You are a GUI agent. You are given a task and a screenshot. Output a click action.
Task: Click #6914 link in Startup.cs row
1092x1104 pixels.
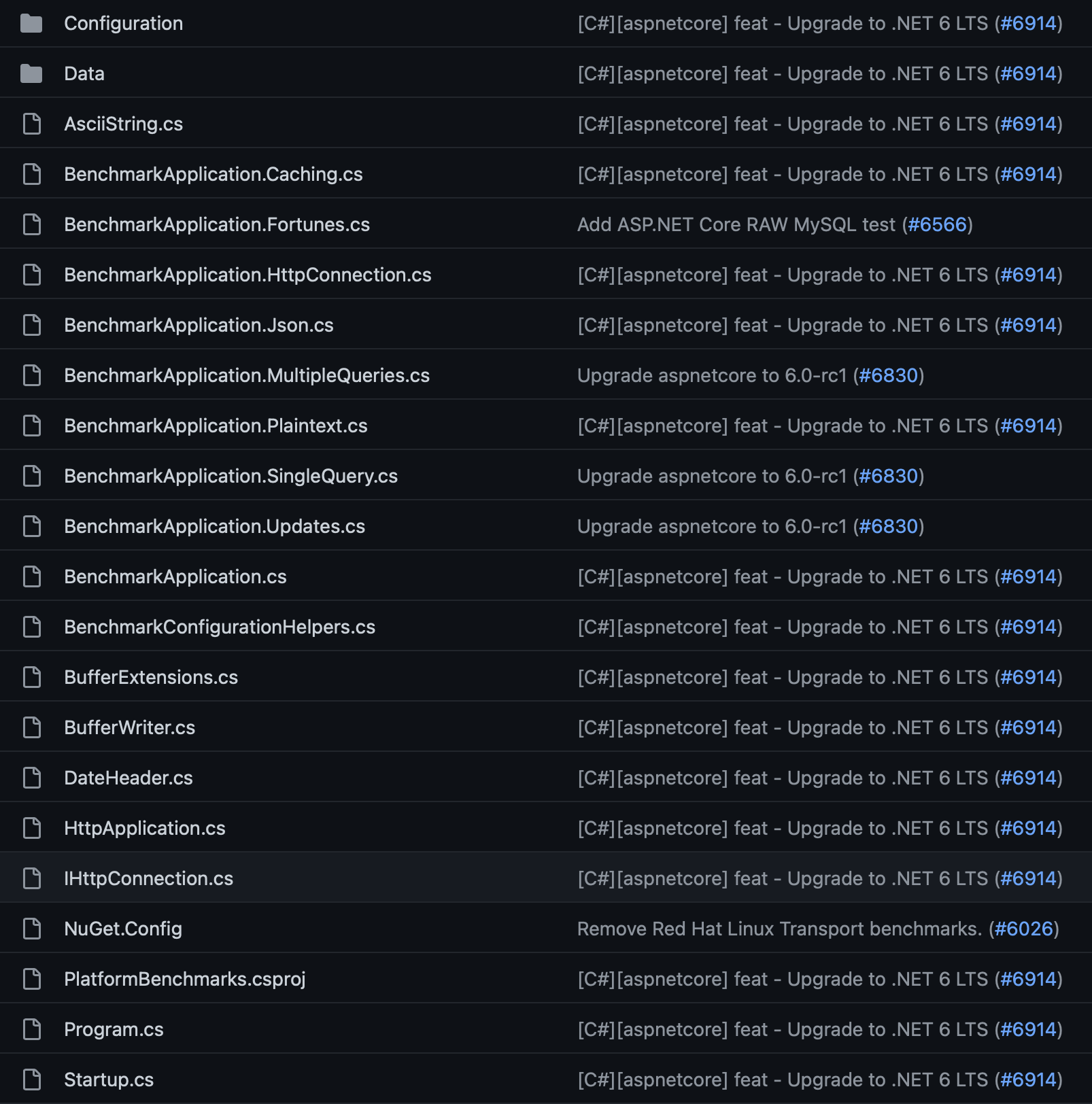(1029, 1080)
